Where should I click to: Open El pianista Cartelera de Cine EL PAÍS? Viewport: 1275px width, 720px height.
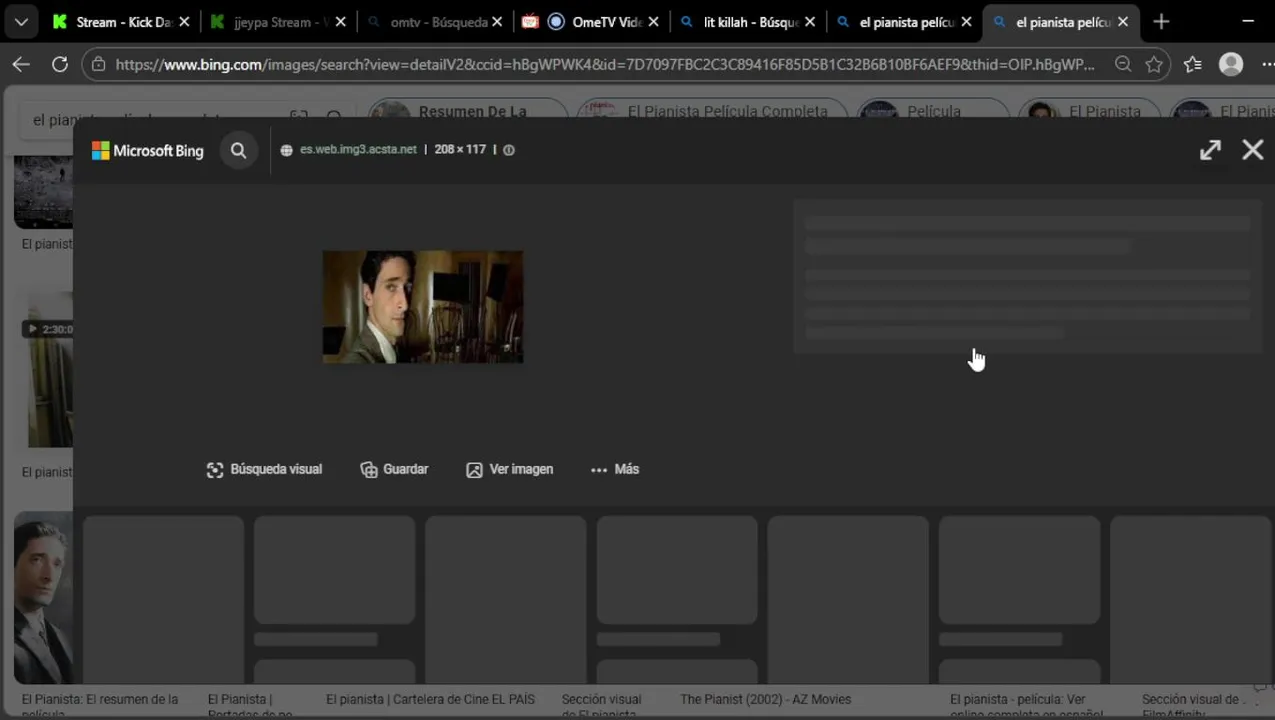(430, 700)
